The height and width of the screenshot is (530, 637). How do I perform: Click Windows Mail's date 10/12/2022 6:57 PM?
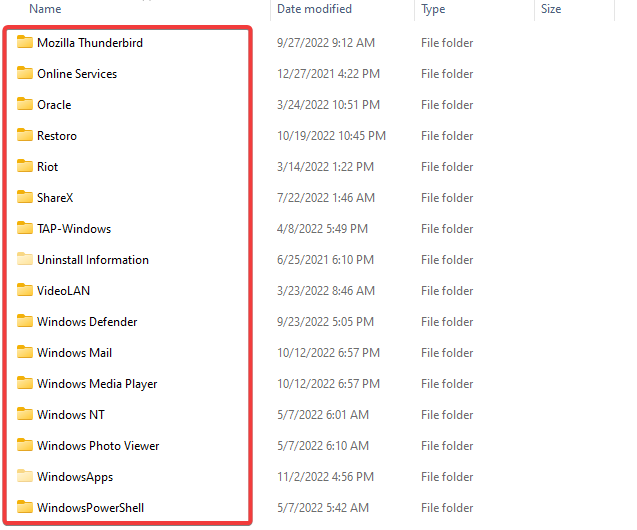click(x=328, y=353)
